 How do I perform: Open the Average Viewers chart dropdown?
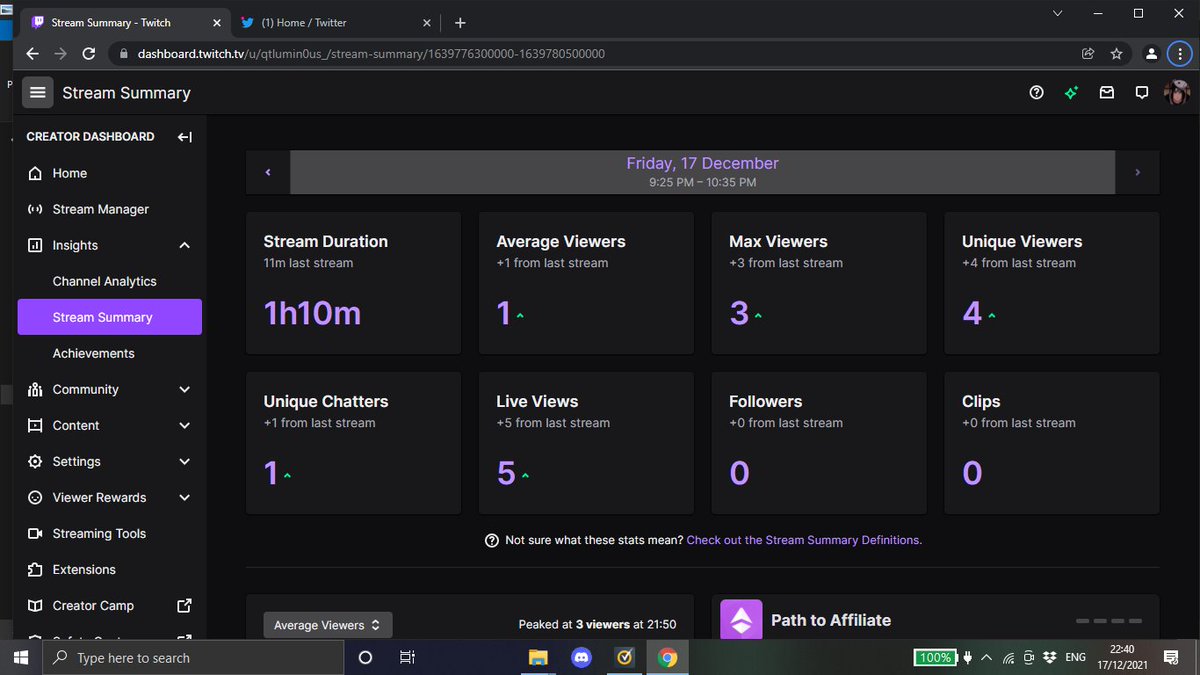(328, 625)
